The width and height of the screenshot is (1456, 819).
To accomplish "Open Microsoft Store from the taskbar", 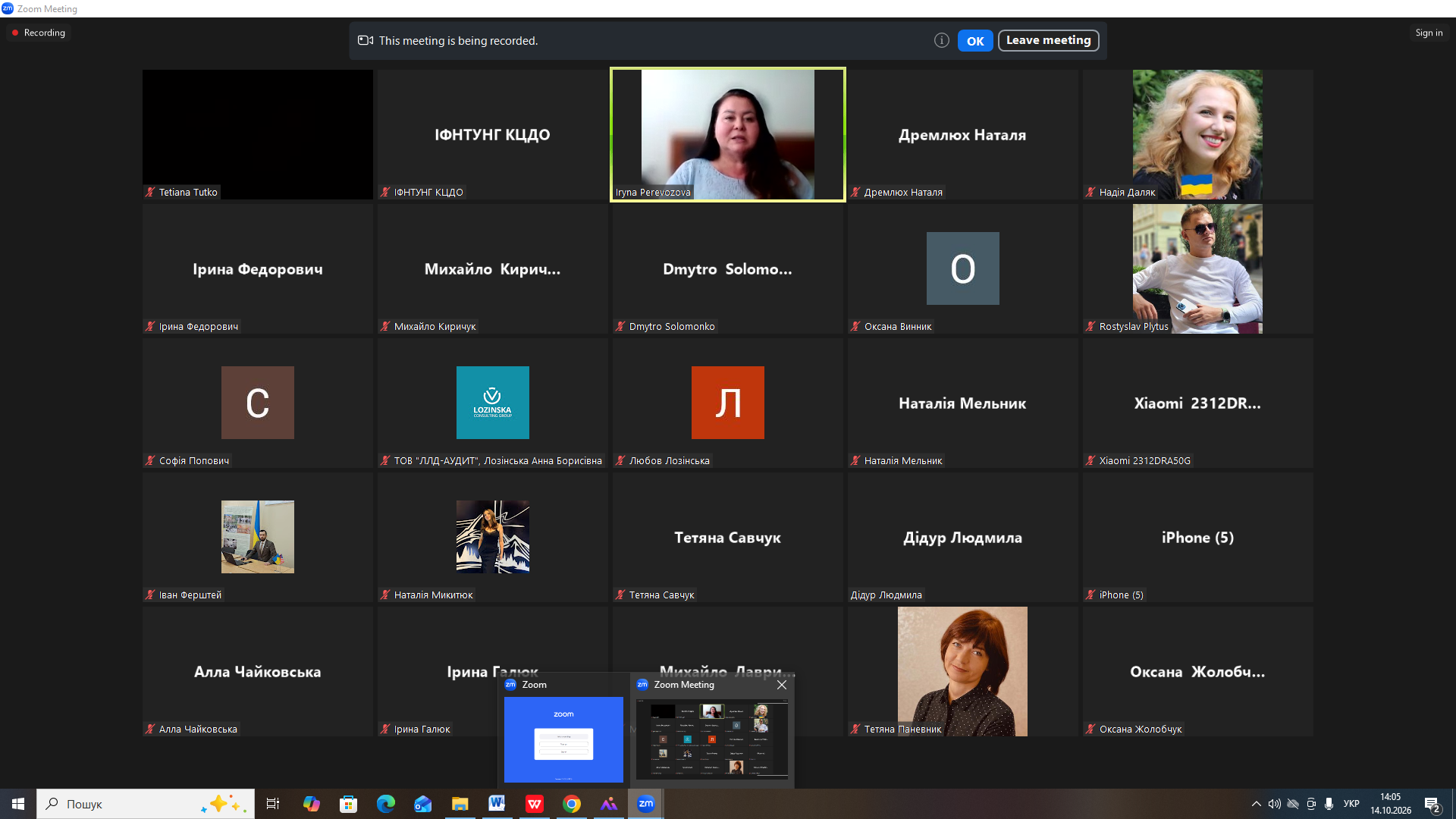I will 348,804.
